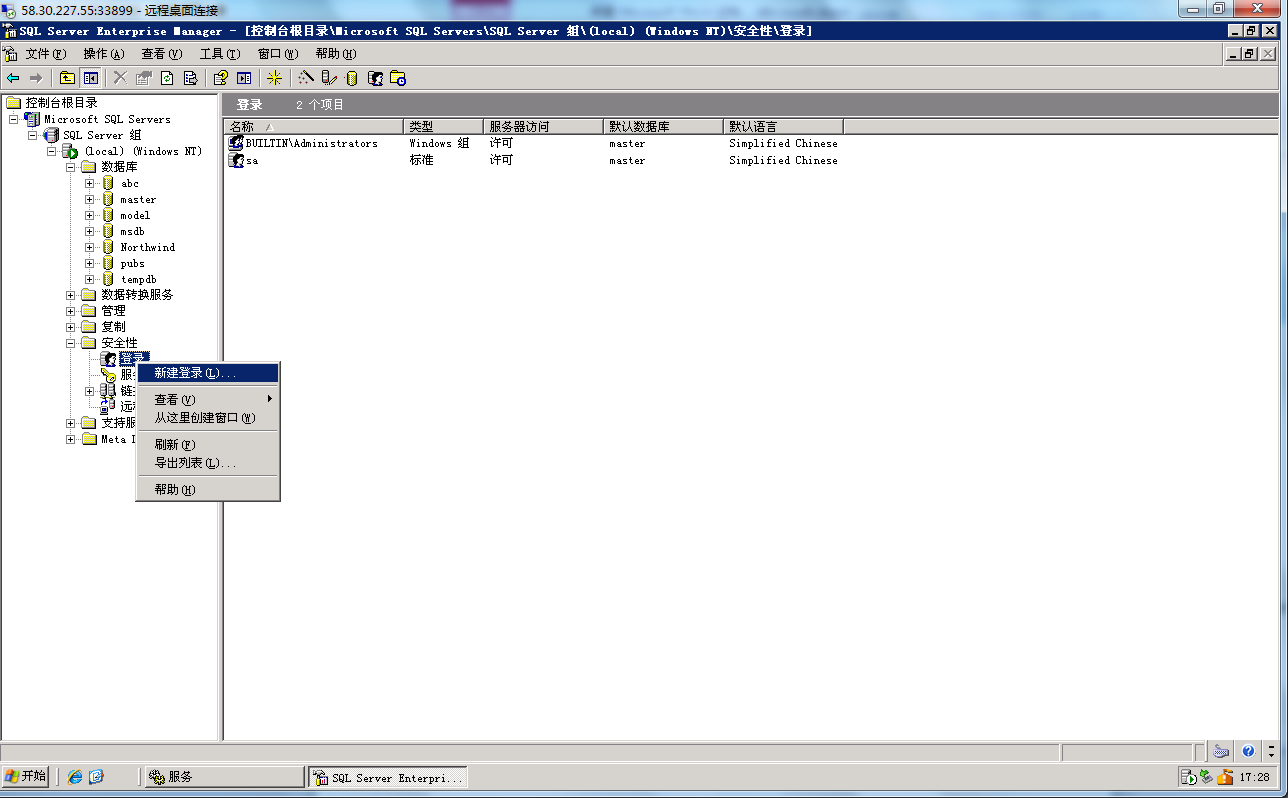1288x798 pixels.
Task: Click the yellow star New icon
Action: tap(274, 78)
